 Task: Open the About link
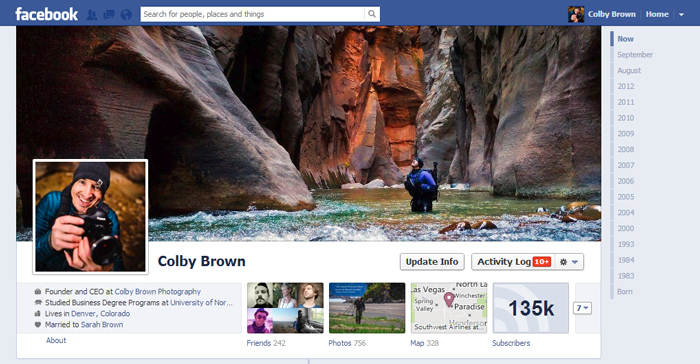pos(56,340)
